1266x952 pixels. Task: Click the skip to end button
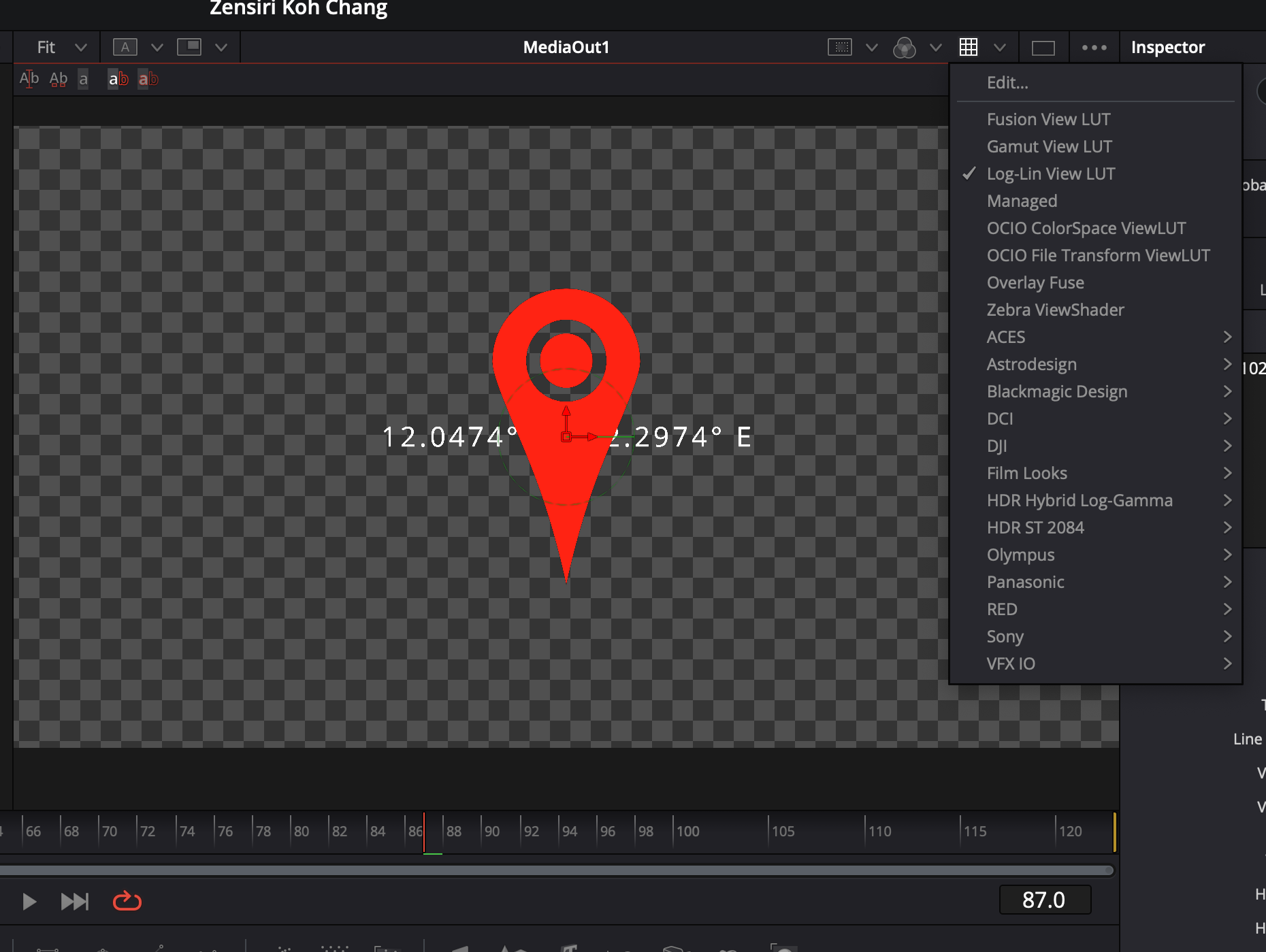[74, 902]
